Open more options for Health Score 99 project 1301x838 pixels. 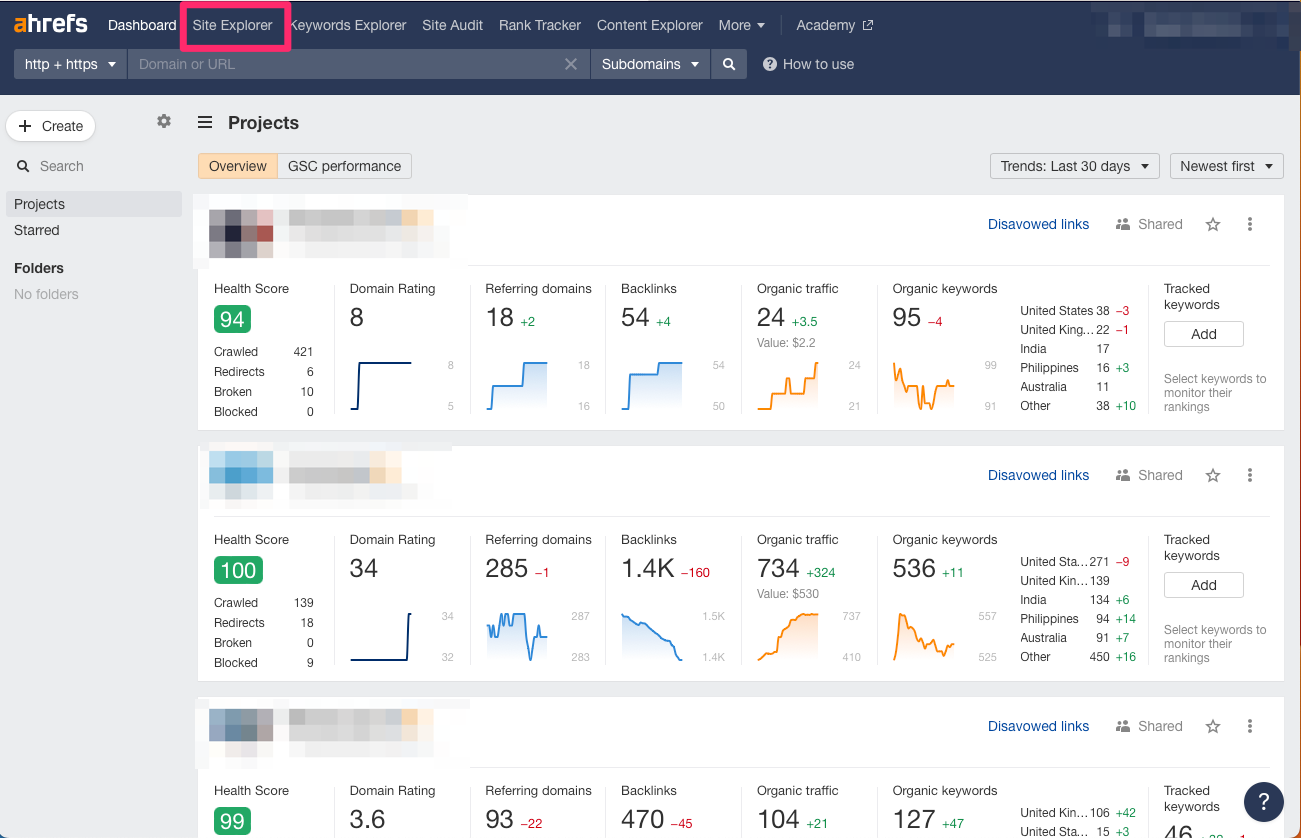[1250, 726]
